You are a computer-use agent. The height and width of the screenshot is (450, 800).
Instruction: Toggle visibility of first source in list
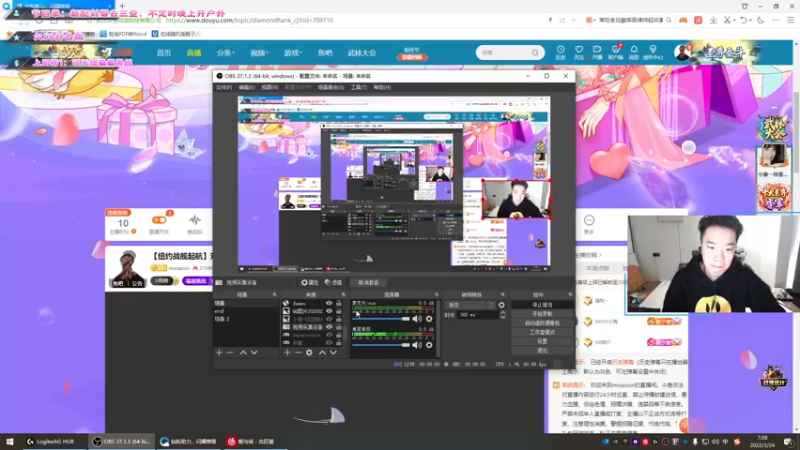(x=329, y=303)
